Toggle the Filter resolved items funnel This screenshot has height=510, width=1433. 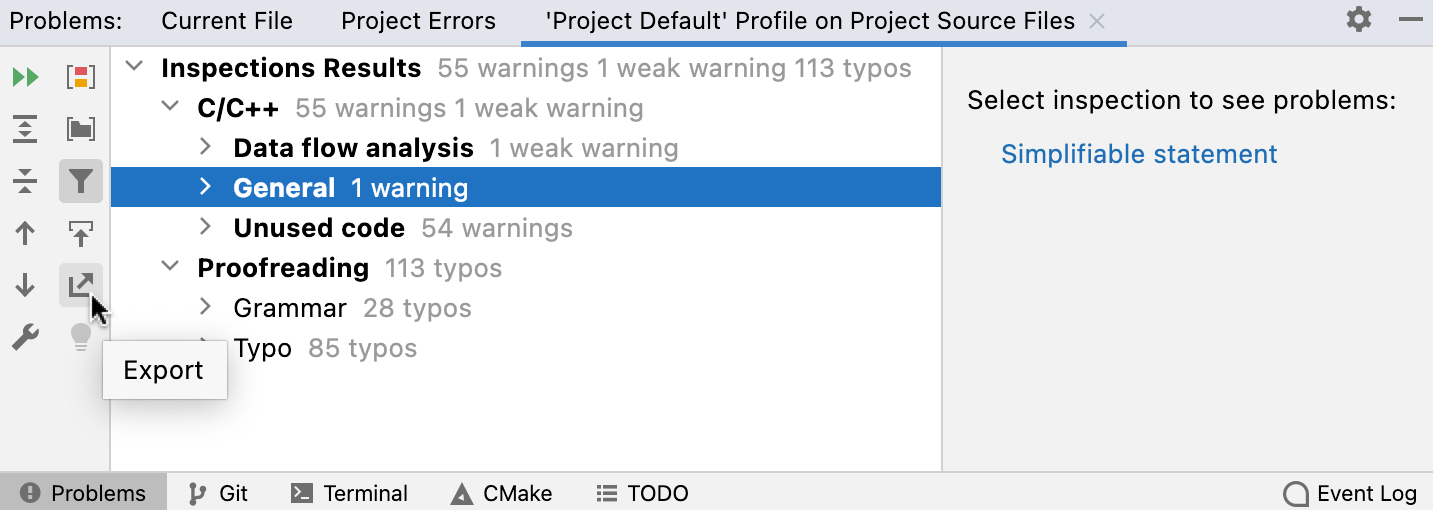coord(80,181)
